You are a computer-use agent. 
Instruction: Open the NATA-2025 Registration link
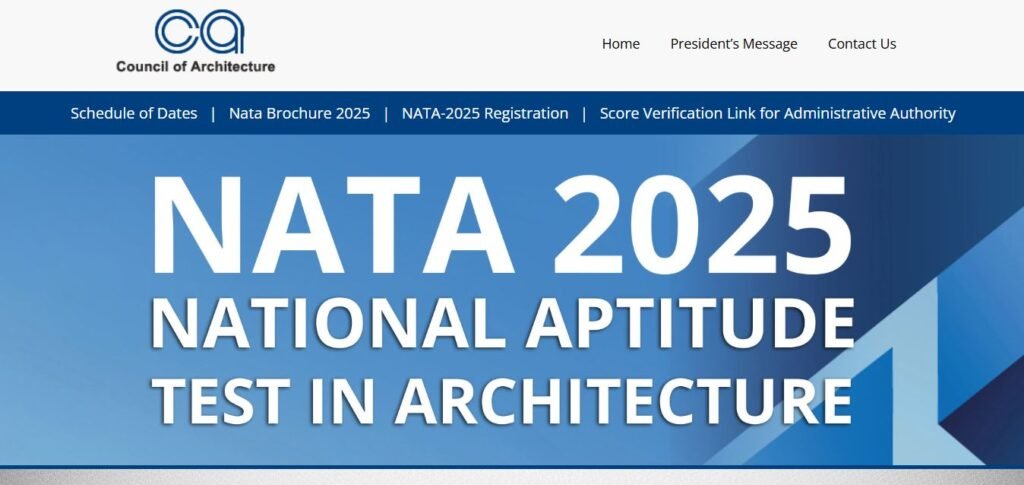(485, 114)
